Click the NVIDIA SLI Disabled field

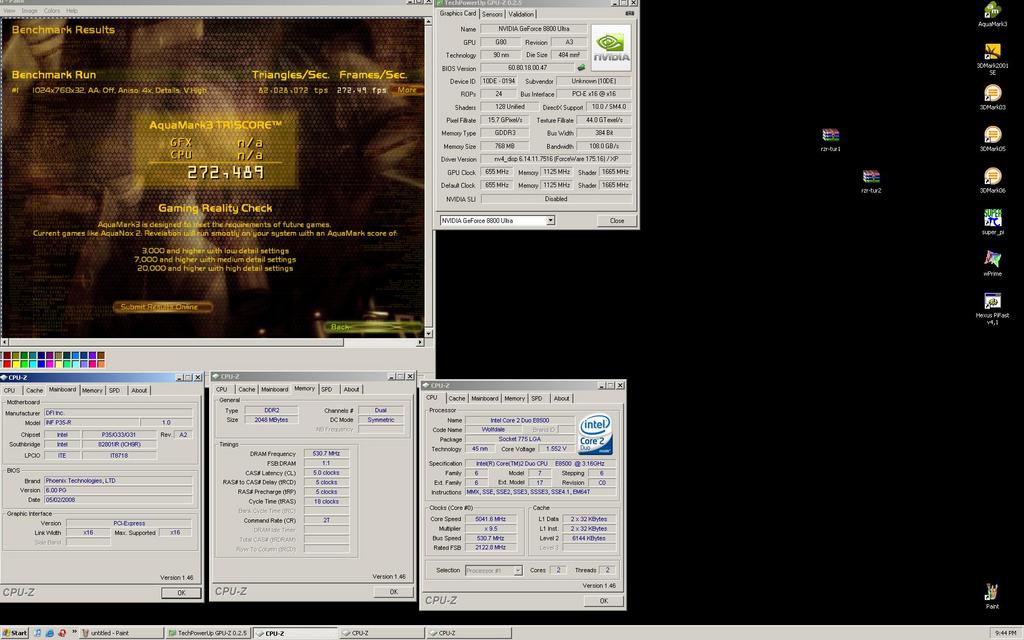pyautogui.click(x=556, y=199)
